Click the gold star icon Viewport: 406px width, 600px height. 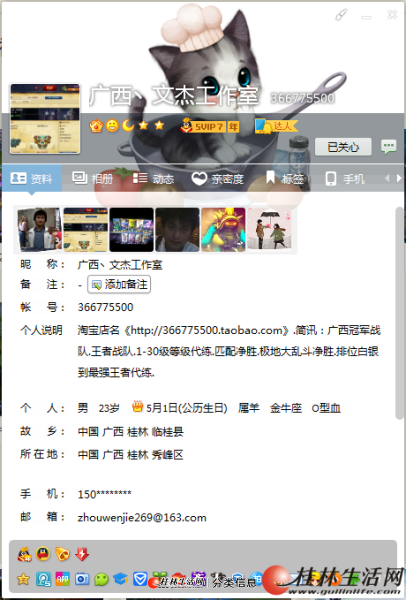[x=23, y=579]
